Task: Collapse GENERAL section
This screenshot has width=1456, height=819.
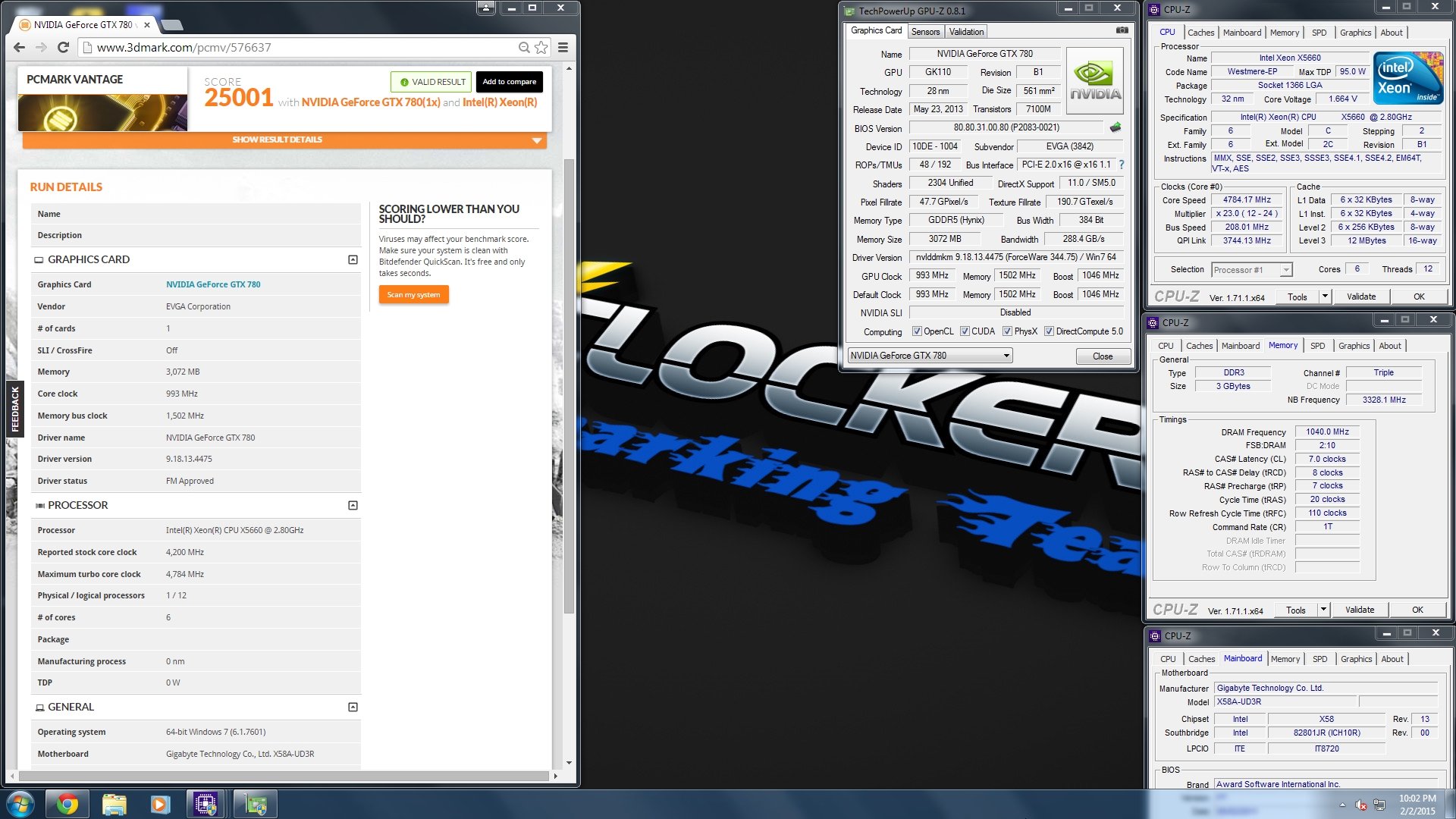Action: coord(353,707)
